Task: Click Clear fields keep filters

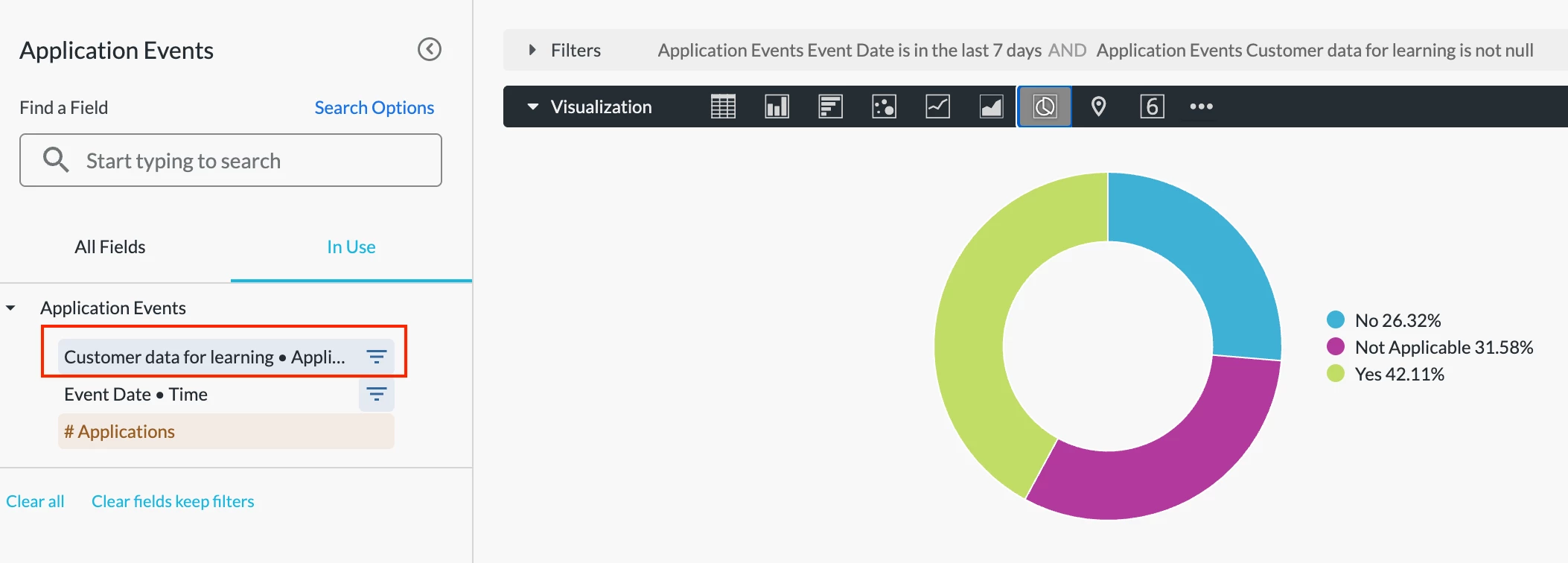Action: click(173, 501)
